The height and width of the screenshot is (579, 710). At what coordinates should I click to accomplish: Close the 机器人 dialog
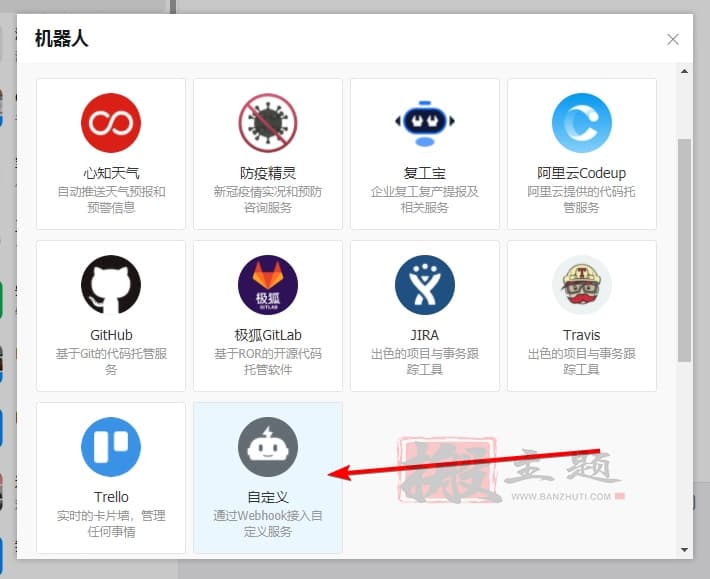(x=673, y=39)
